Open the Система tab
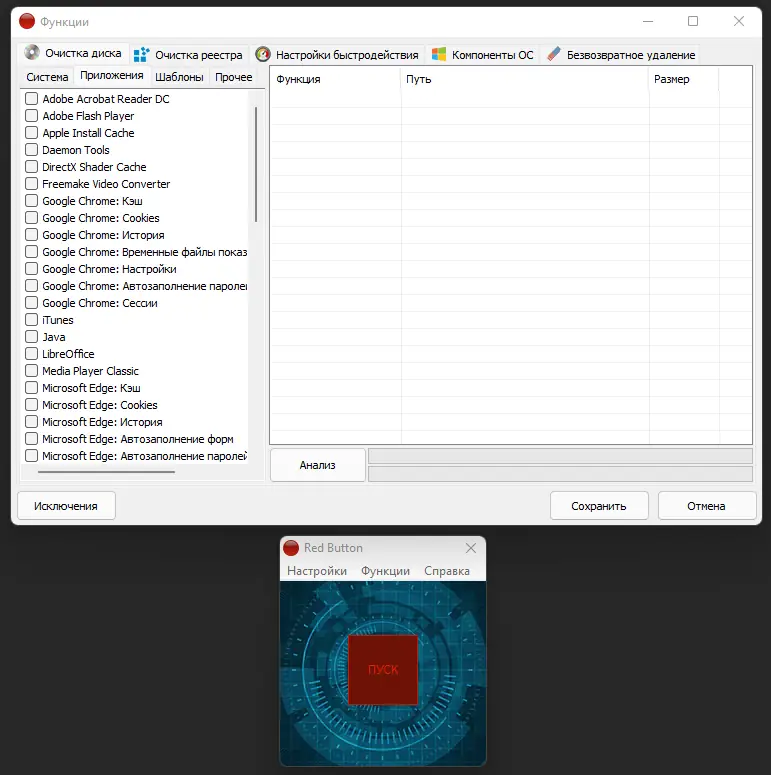Screen dimensions: 771x775 tap(47, 77)
